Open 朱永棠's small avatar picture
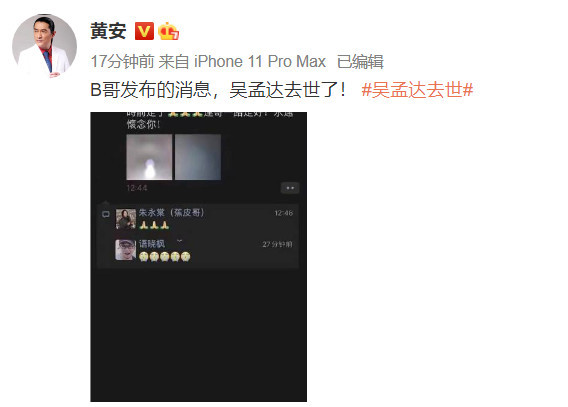 click(126, 219)
